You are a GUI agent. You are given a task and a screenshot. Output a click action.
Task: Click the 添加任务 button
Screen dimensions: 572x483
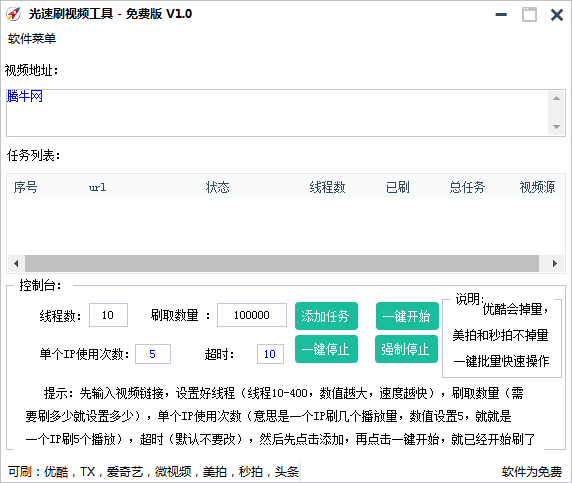click(326, 316)
